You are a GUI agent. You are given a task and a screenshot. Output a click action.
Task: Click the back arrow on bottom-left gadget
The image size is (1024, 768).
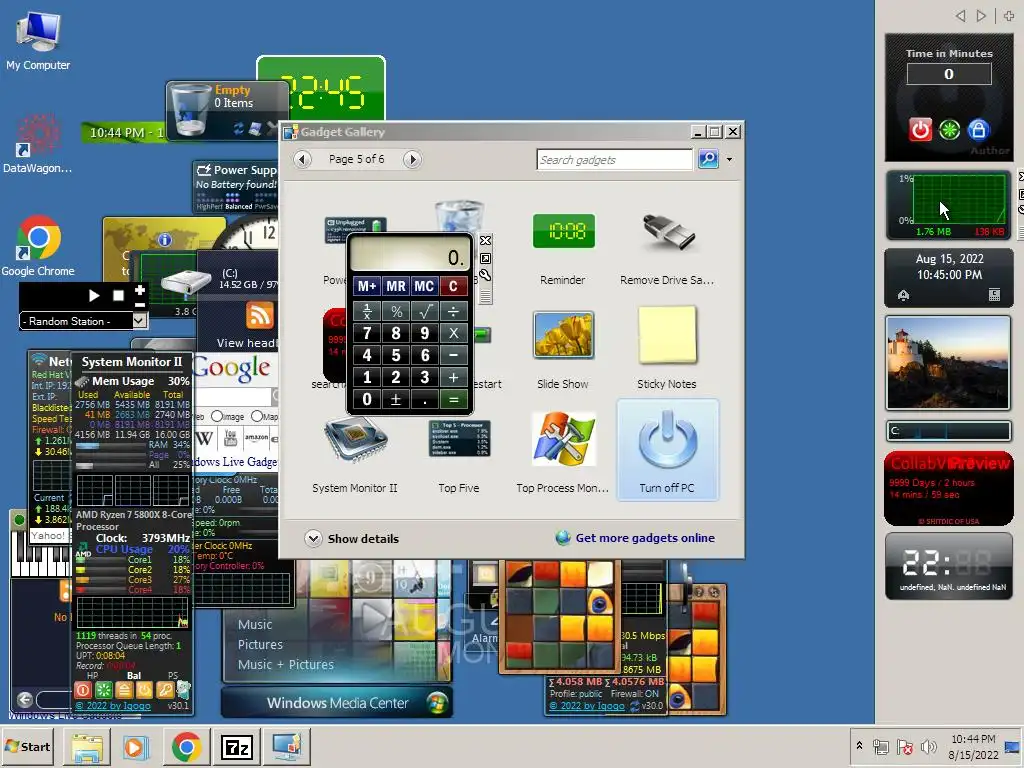[x=25, y=699]
